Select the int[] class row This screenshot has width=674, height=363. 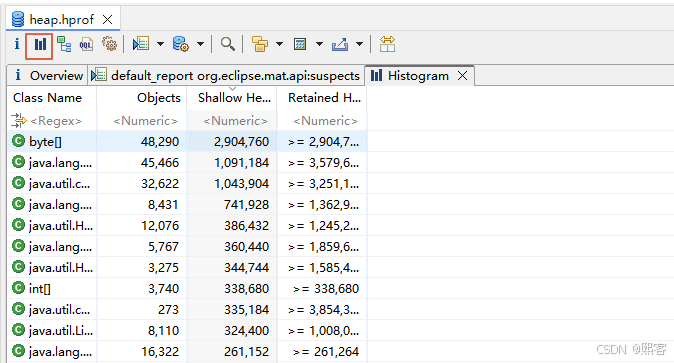click(187, 289)
